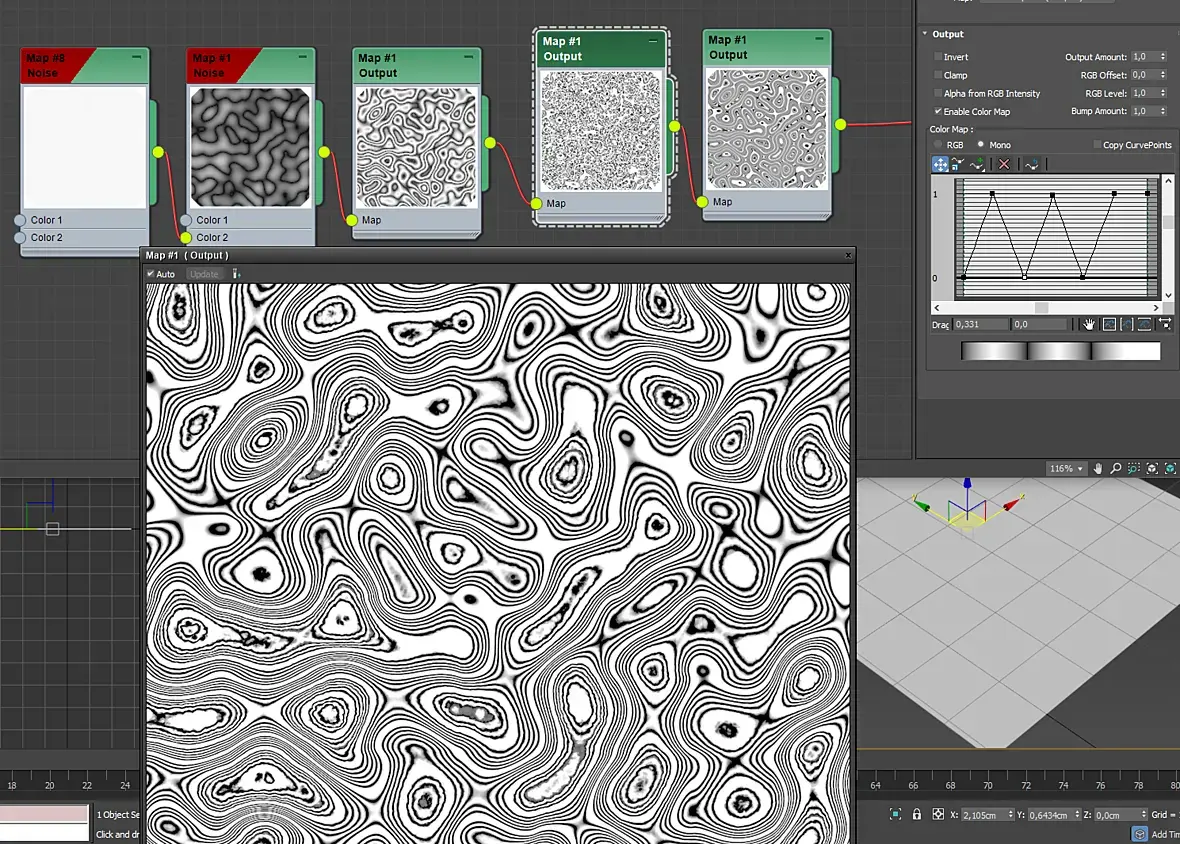Click the lock selection padlock icon
This screenshot has height=844, width=1180.
point(917,814)
